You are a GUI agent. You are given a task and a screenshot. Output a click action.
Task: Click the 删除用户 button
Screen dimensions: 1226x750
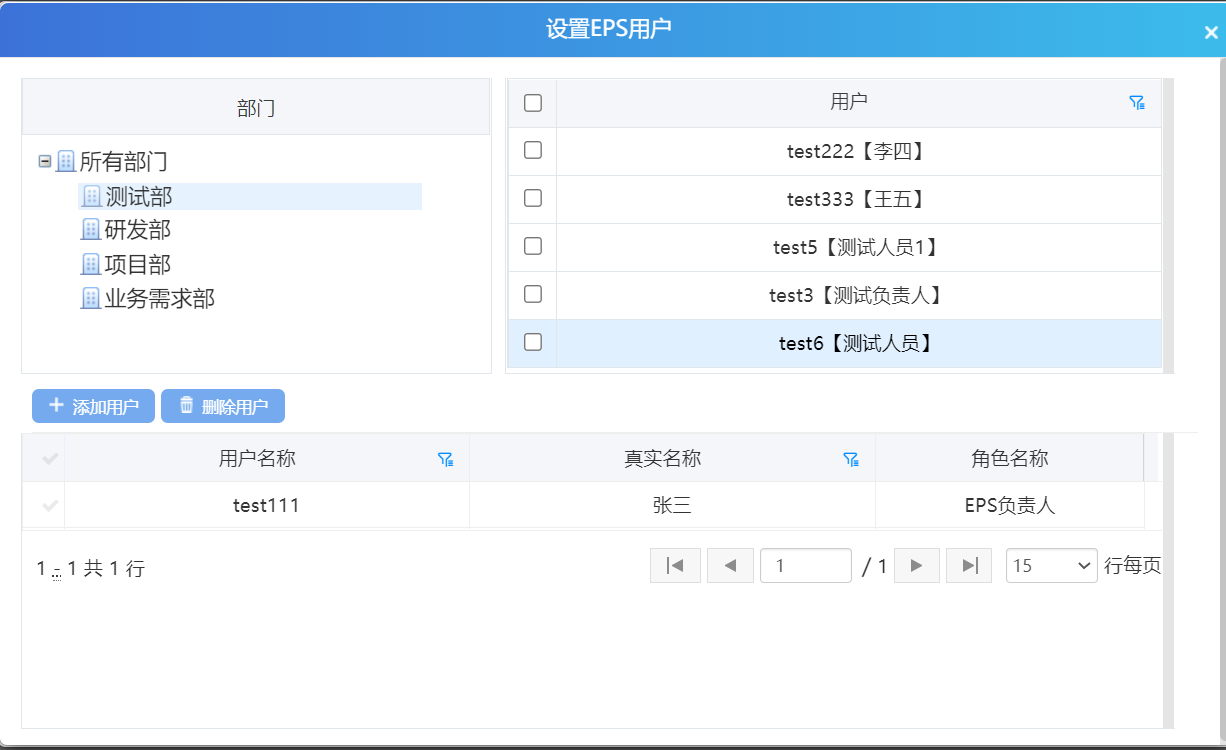[x=223, y=406]
